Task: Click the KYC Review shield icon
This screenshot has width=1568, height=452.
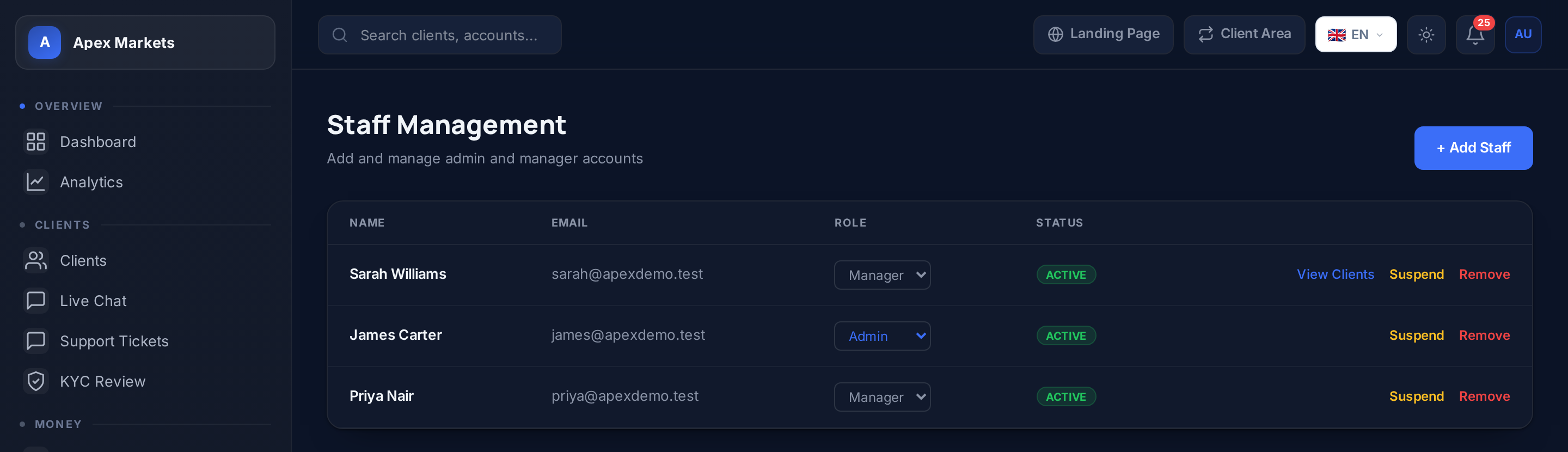Action: [x=36, y=381]
